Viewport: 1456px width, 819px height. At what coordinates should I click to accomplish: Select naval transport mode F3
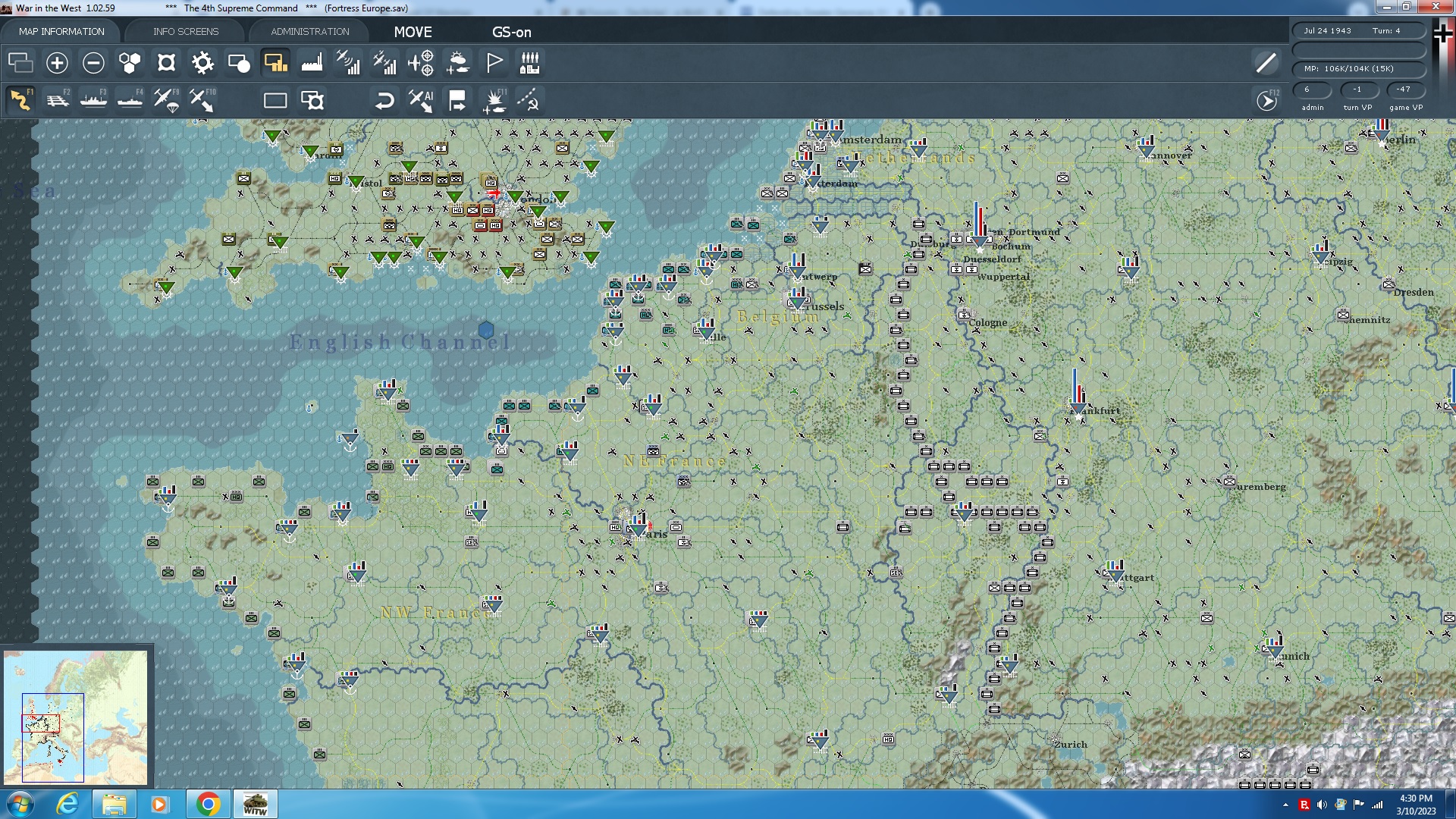(x=94, y=100)
